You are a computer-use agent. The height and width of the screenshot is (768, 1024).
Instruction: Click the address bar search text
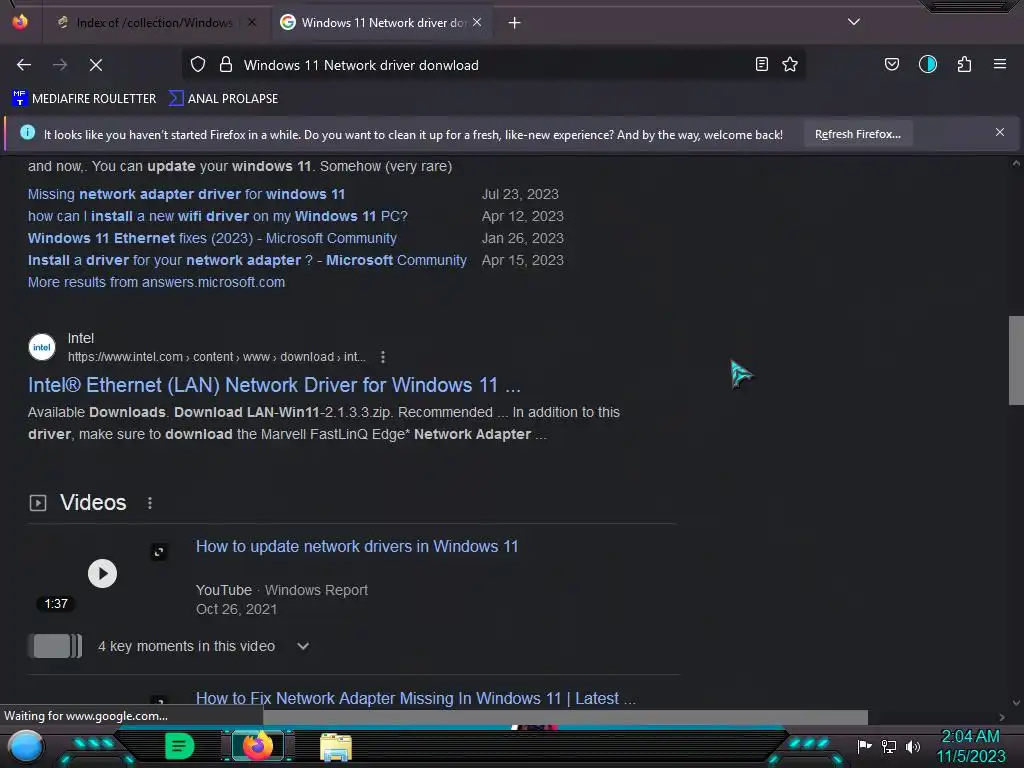click(361, 65)
